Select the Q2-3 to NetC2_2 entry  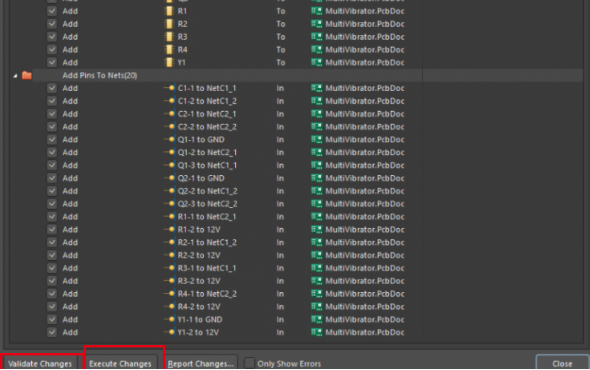point(207,204)
